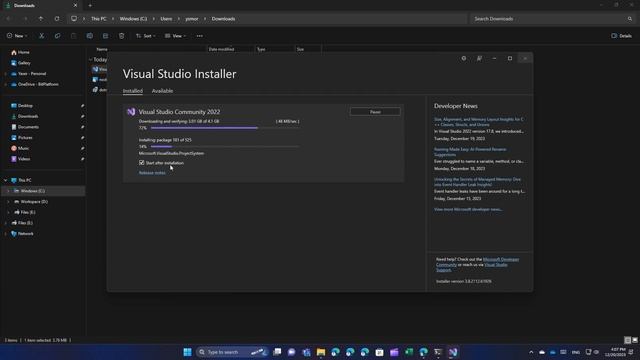The width and height of the screenshot is (640, 360).
Task: Expand the Windows (C:) drive node
Action: click(8, 191)
